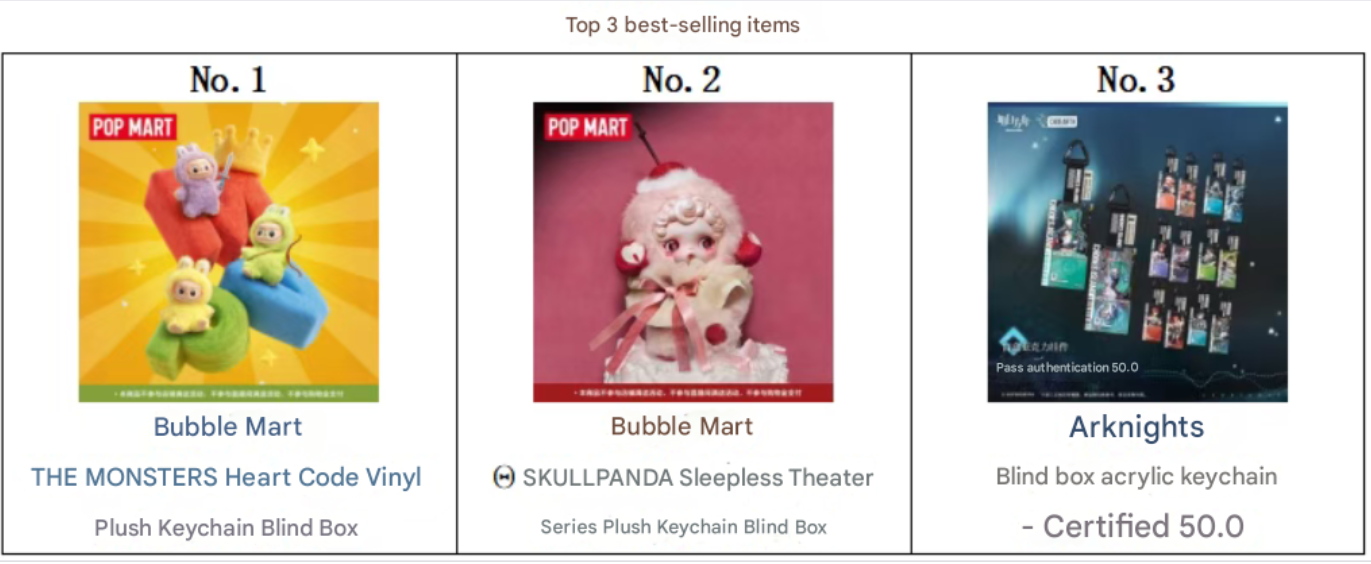Click the "Top 3 best-selling items" heading
The image size is (1371, 564).
(x=683, y=25)
